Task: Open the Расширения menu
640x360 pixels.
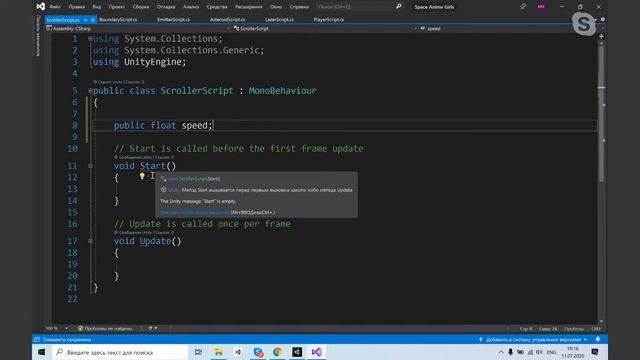Action: 248,7
